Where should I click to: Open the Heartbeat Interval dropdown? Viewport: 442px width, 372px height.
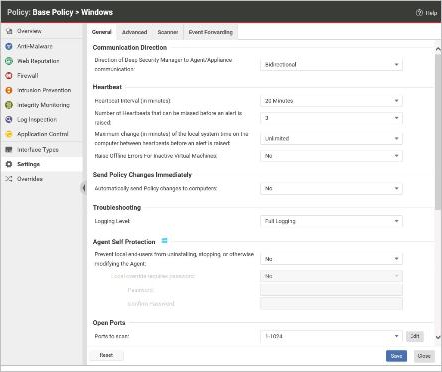pyautogui.click(x=331, y=101)
